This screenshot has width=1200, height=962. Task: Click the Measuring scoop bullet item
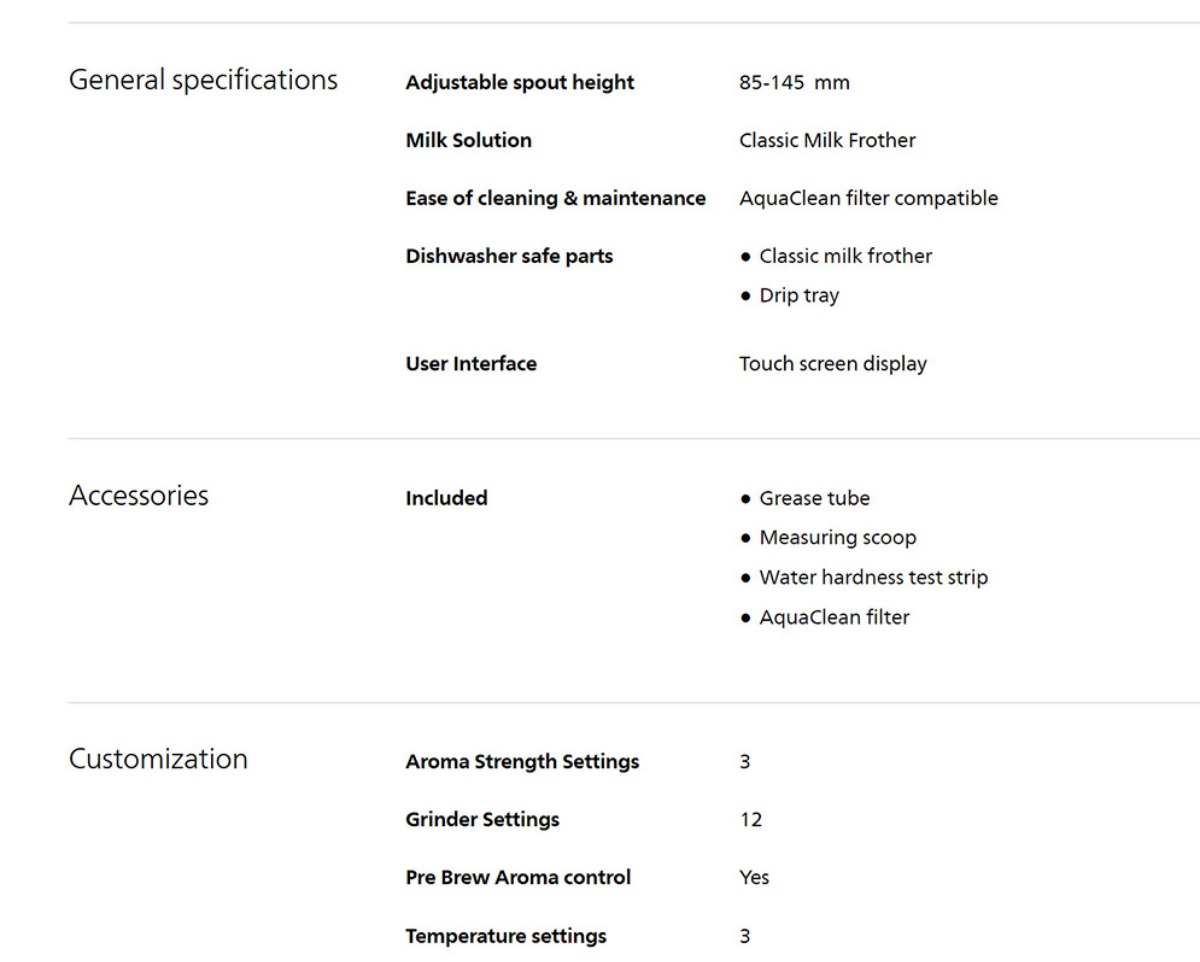pyautogui.click(x=828, y=538)
